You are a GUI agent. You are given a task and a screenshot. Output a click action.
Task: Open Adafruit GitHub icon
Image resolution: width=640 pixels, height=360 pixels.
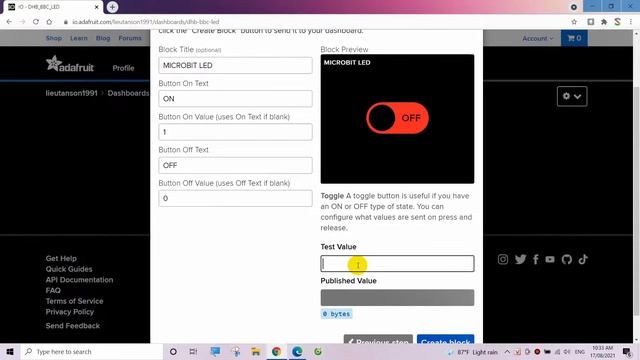567,259
